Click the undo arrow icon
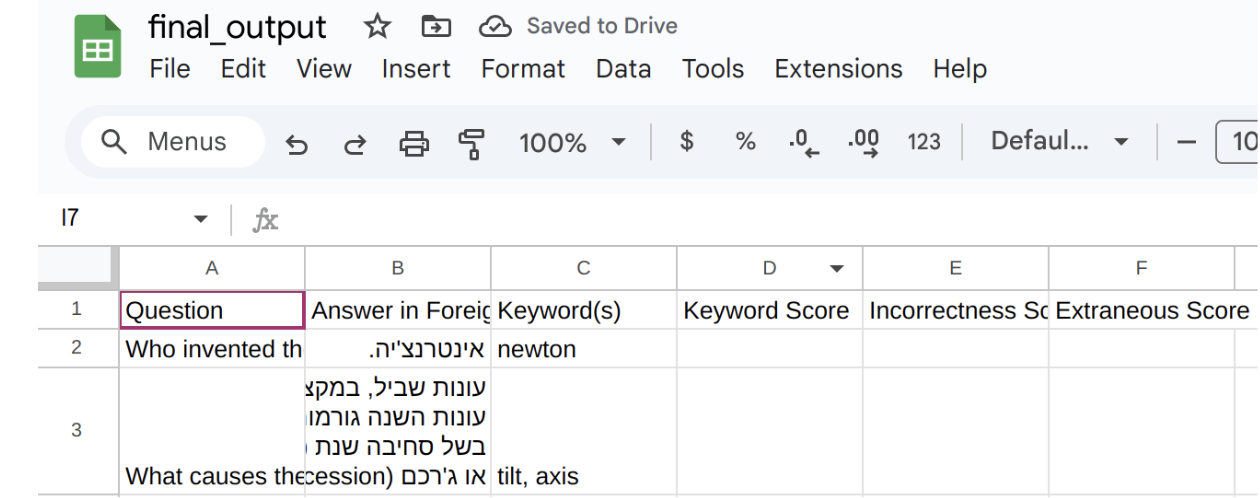 click(x=296, y=144)
